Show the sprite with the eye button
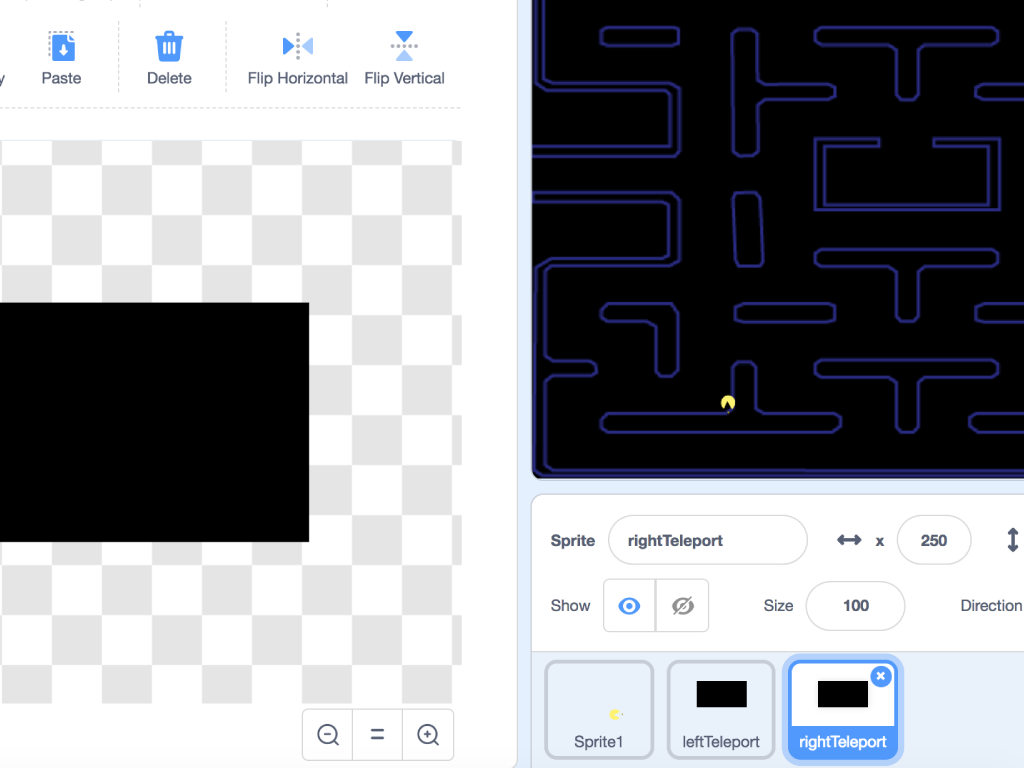This screenshot has height=768, width=1024. 629,605
